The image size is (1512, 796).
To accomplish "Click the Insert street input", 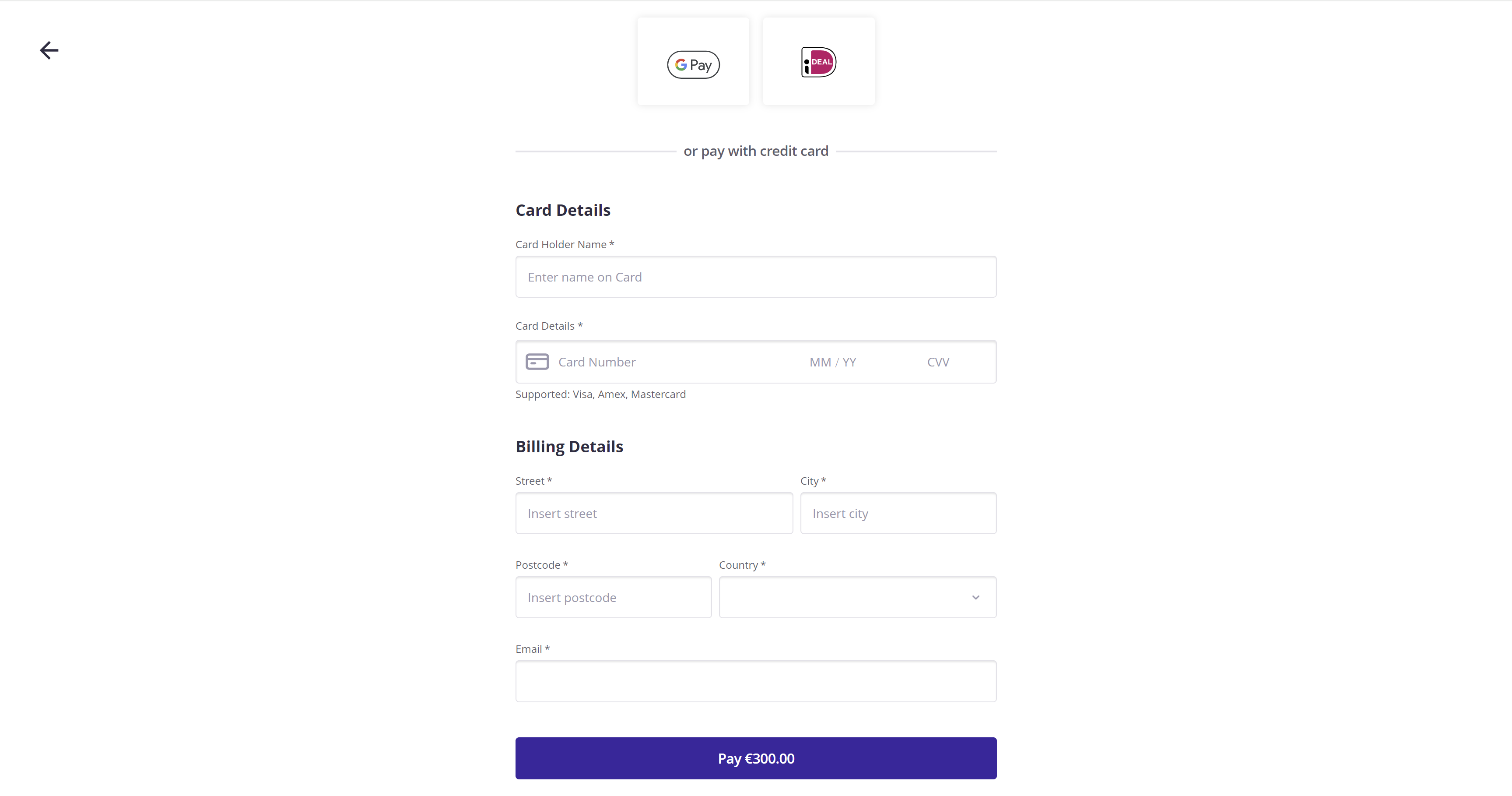I will [x=653, y=513].
